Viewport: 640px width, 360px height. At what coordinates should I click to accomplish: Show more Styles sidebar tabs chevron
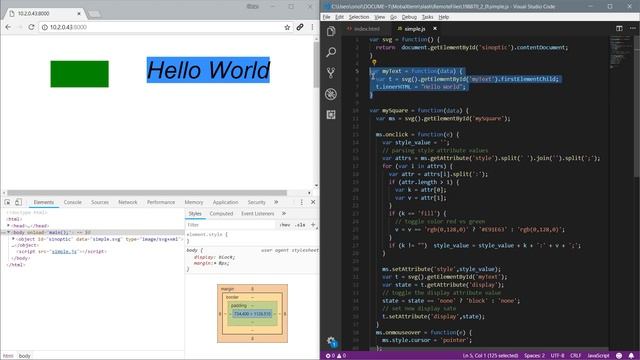click(284, 213)
